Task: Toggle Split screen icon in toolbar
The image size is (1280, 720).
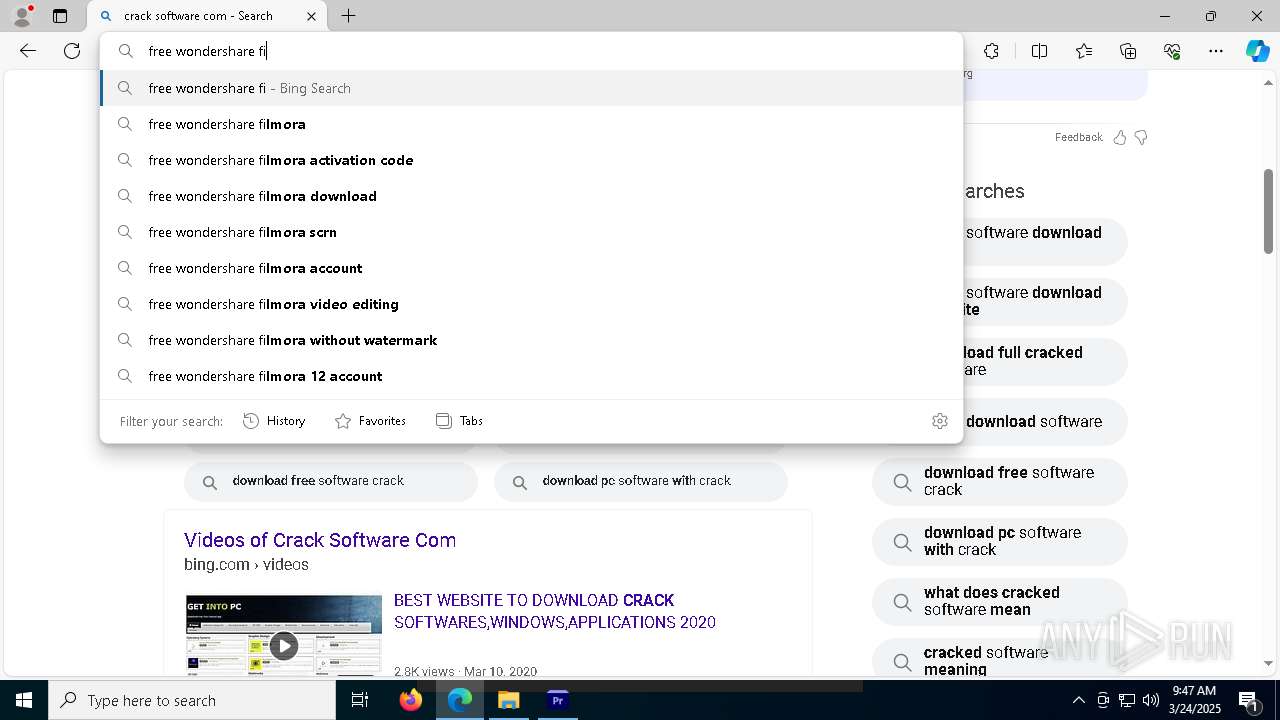Action: [1039, 51]
